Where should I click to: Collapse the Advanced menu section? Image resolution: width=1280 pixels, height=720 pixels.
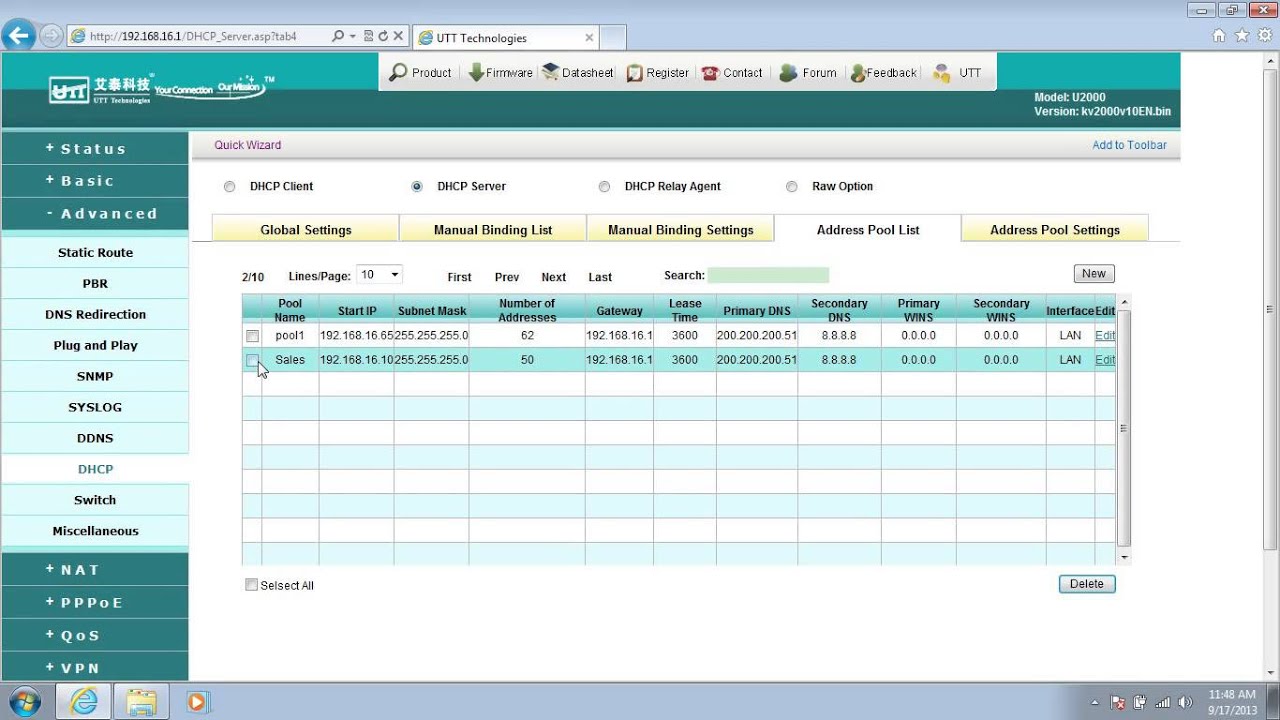(x=95, y=214)
